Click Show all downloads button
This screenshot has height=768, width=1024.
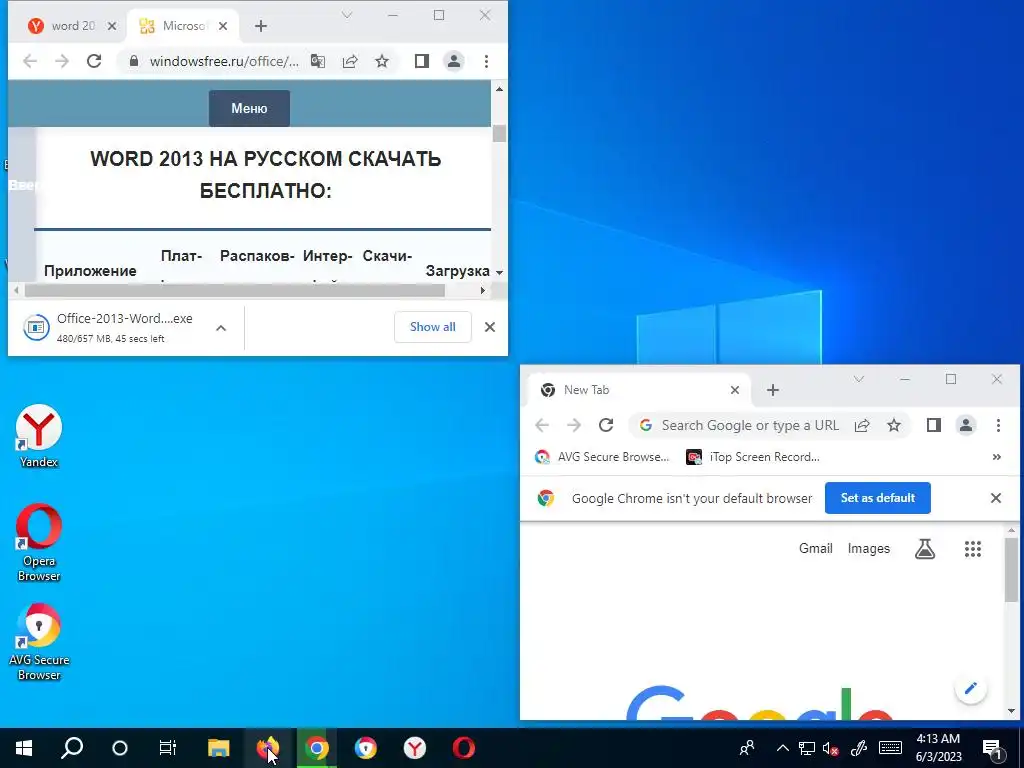click(x=432, y=327)
